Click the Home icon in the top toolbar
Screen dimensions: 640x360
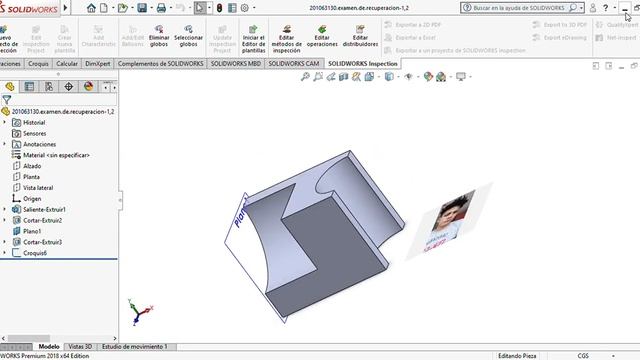coord(91,8)
